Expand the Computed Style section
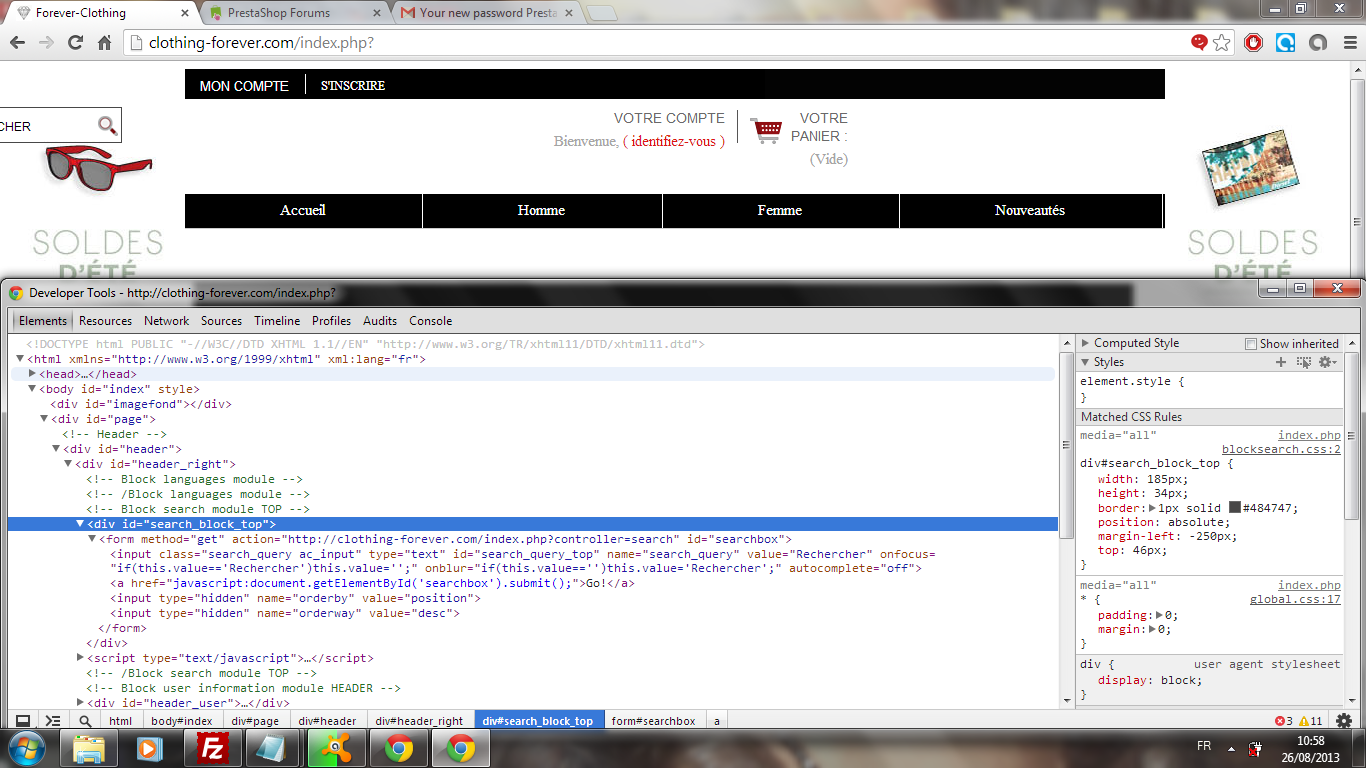The image size is (1366, 768). pos(1086,343)
